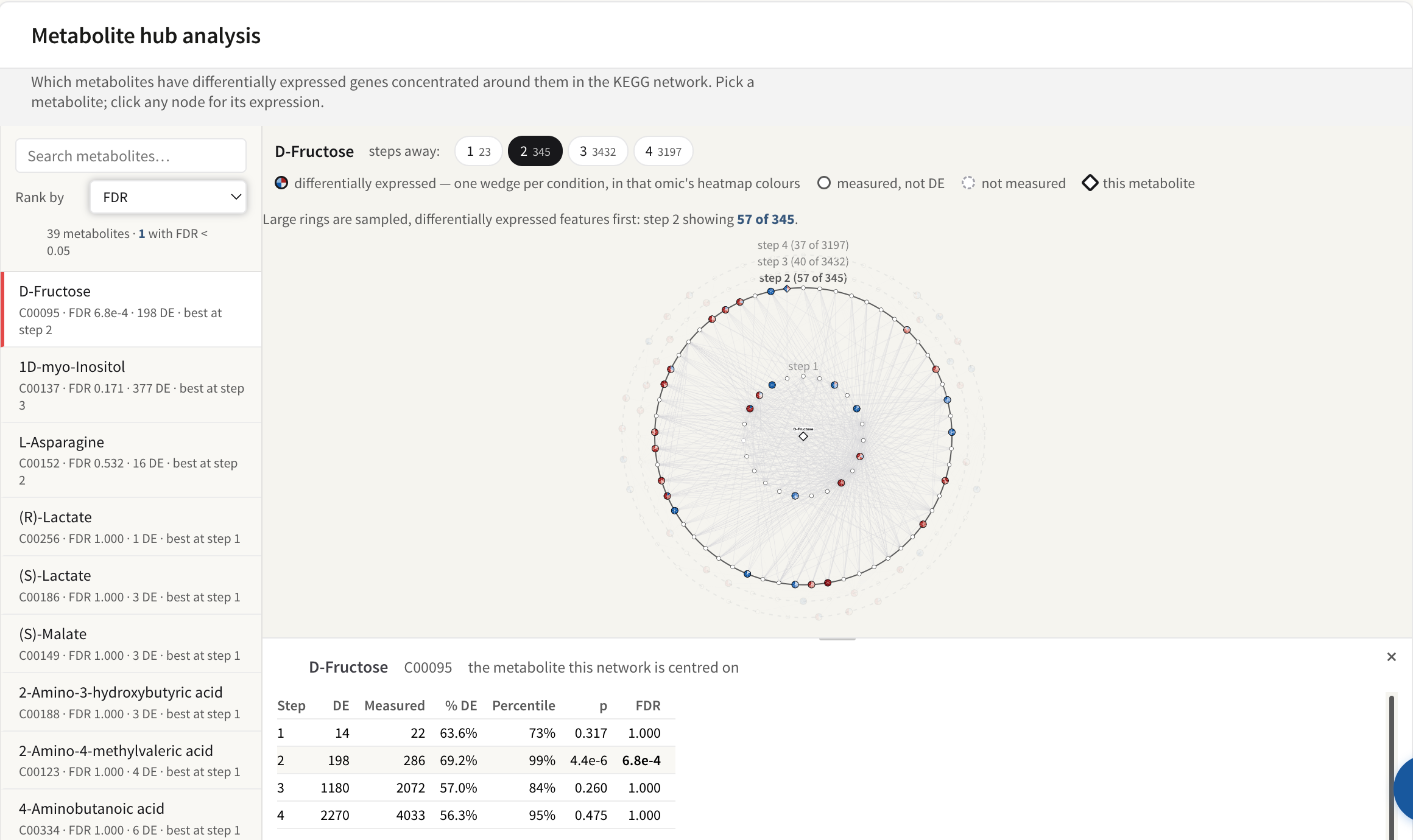Click the D-Fructose heading above the network

click(x=314, y=151)
